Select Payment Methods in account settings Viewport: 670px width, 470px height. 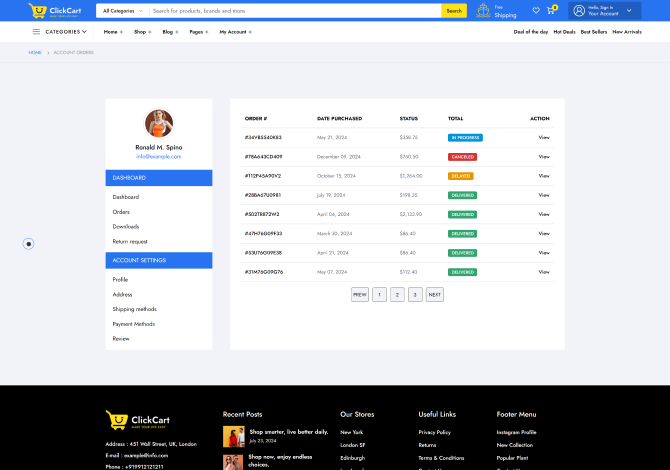(134, 324)
